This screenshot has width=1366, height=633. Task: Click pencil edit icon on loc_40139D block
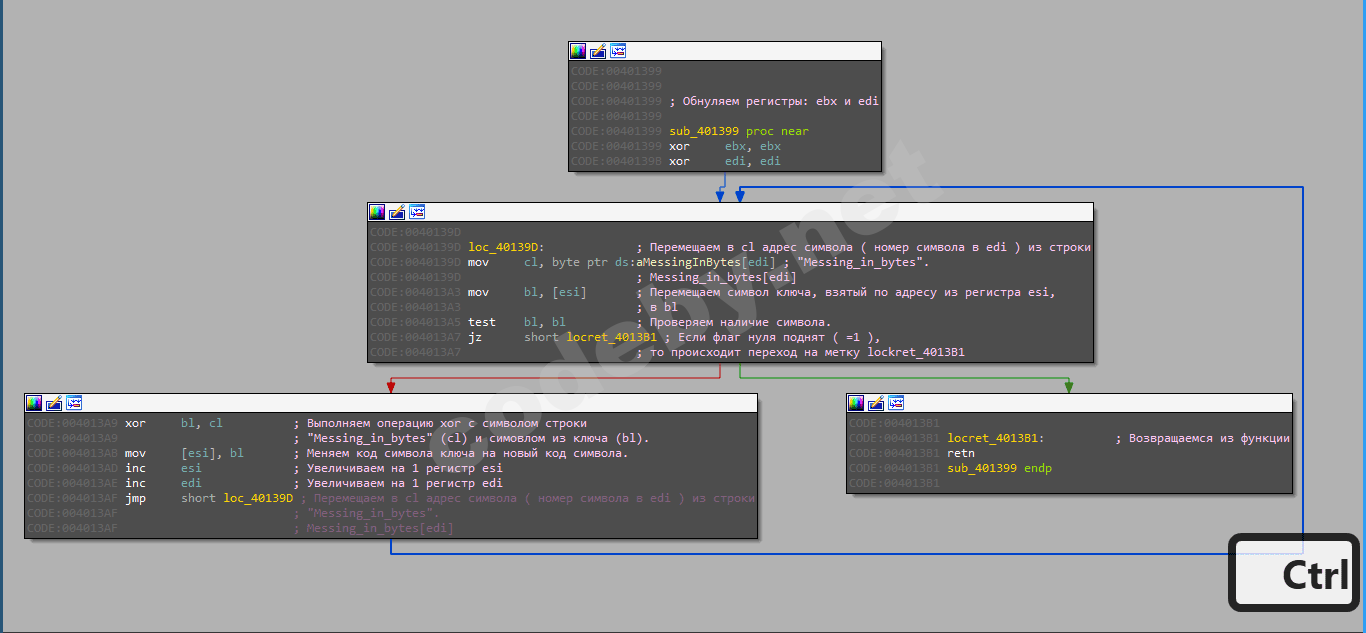point(397,212)
